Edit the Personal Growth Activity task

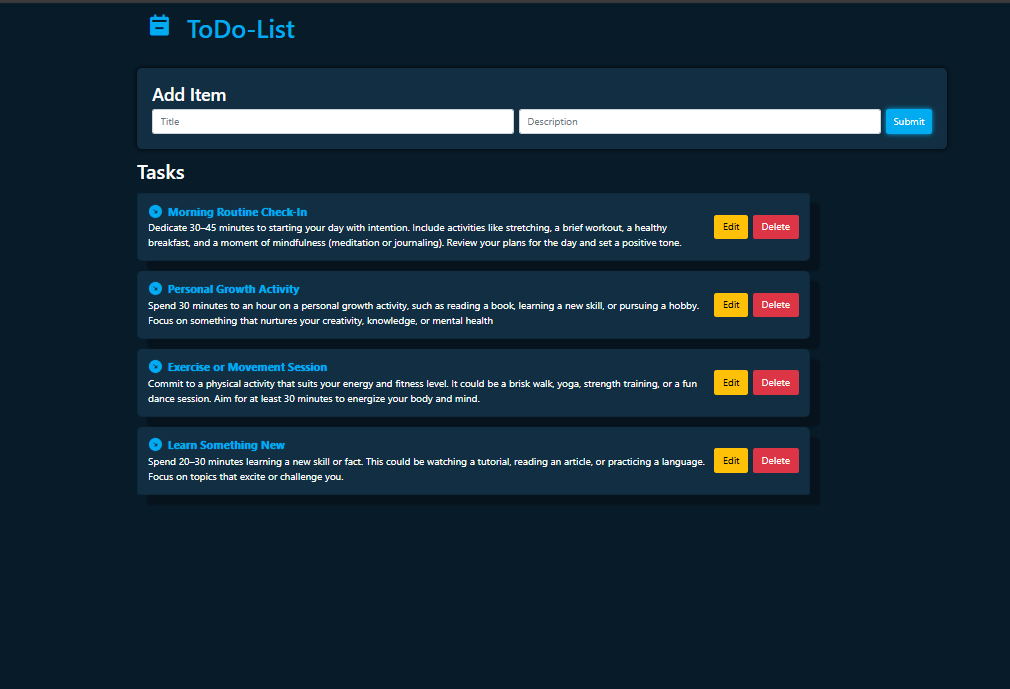click(x=730, y=305)
